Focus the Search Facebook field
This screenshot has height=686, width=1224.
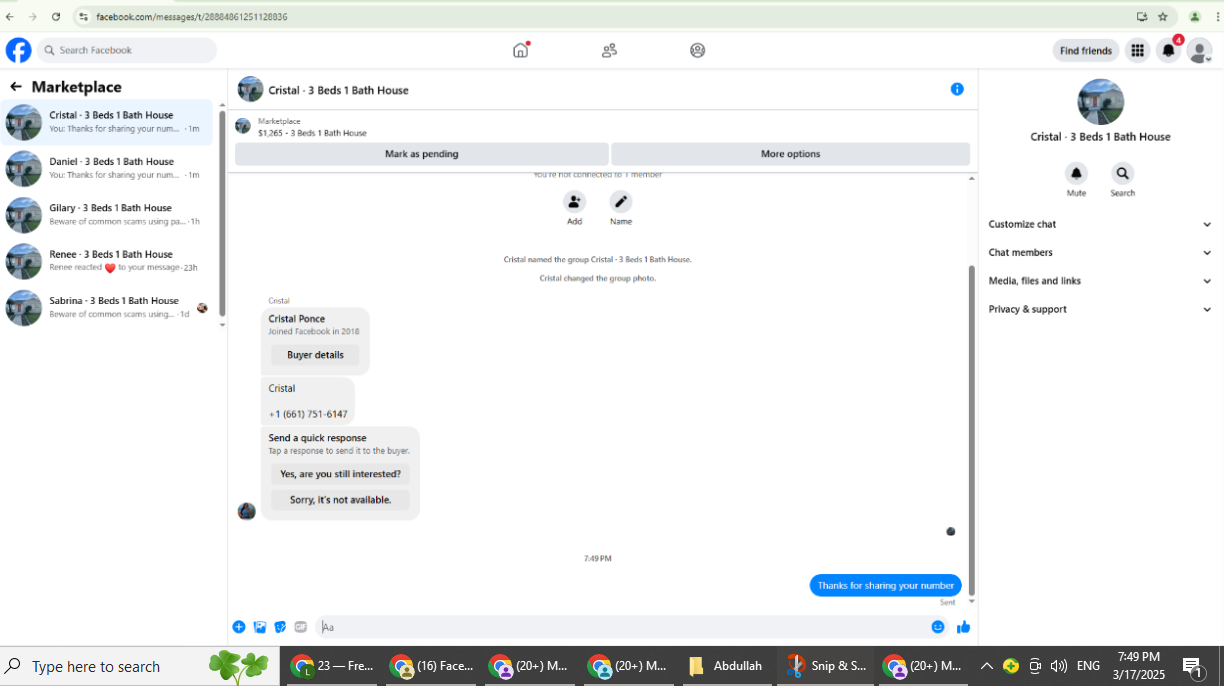click(127, 50)
